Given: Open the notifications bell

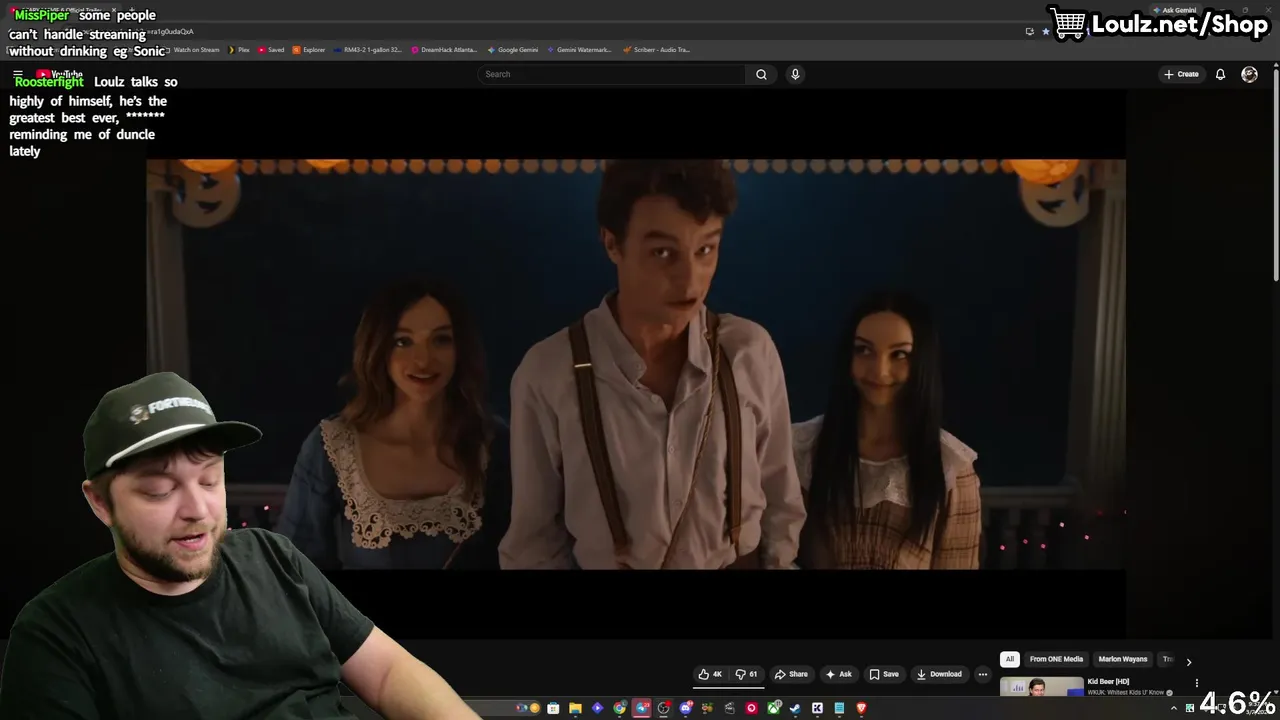Looking at the screenshot, I should 1220,74.
